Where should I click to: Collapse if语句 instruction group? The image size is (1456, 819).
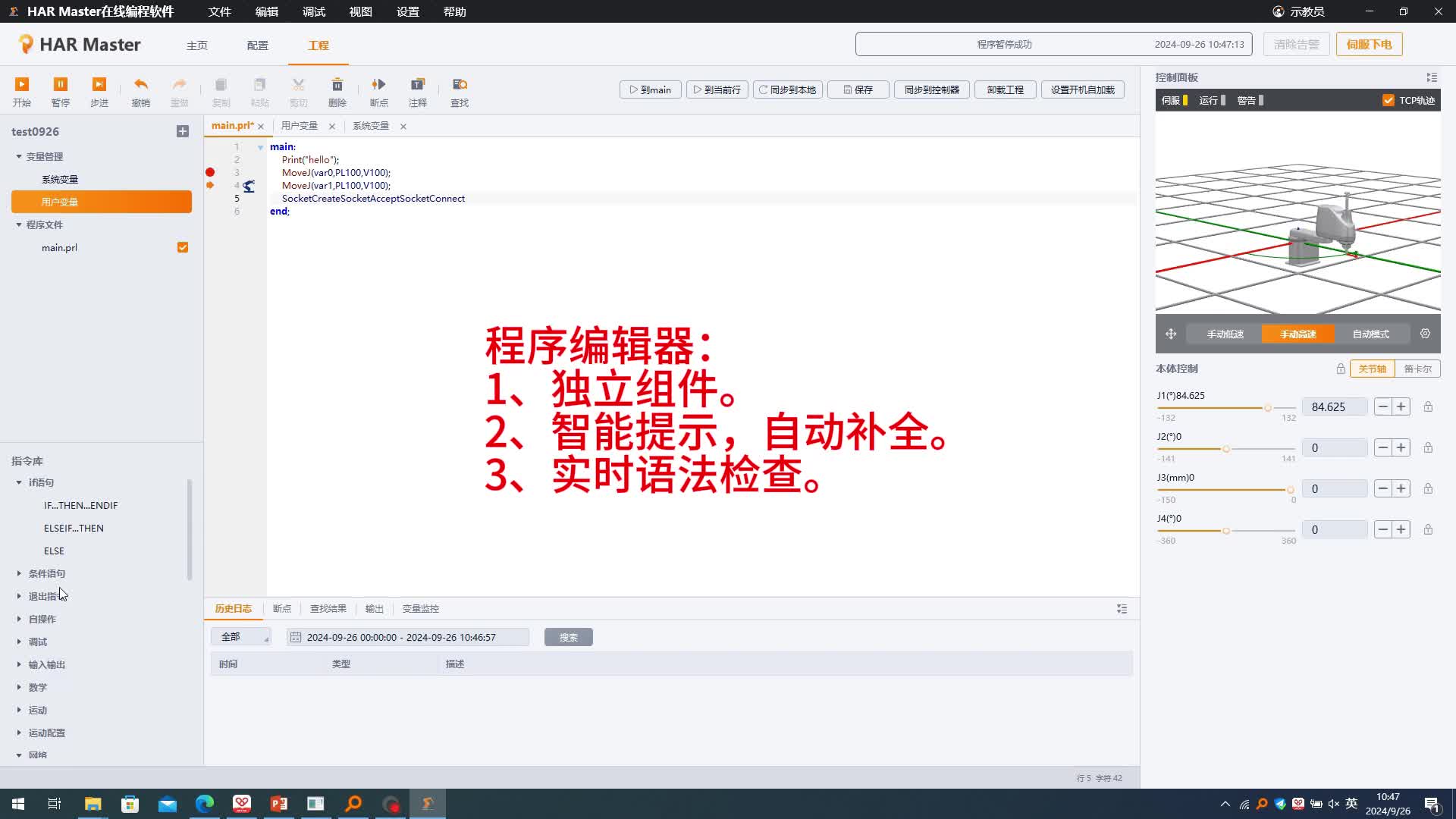pos(19,482)
